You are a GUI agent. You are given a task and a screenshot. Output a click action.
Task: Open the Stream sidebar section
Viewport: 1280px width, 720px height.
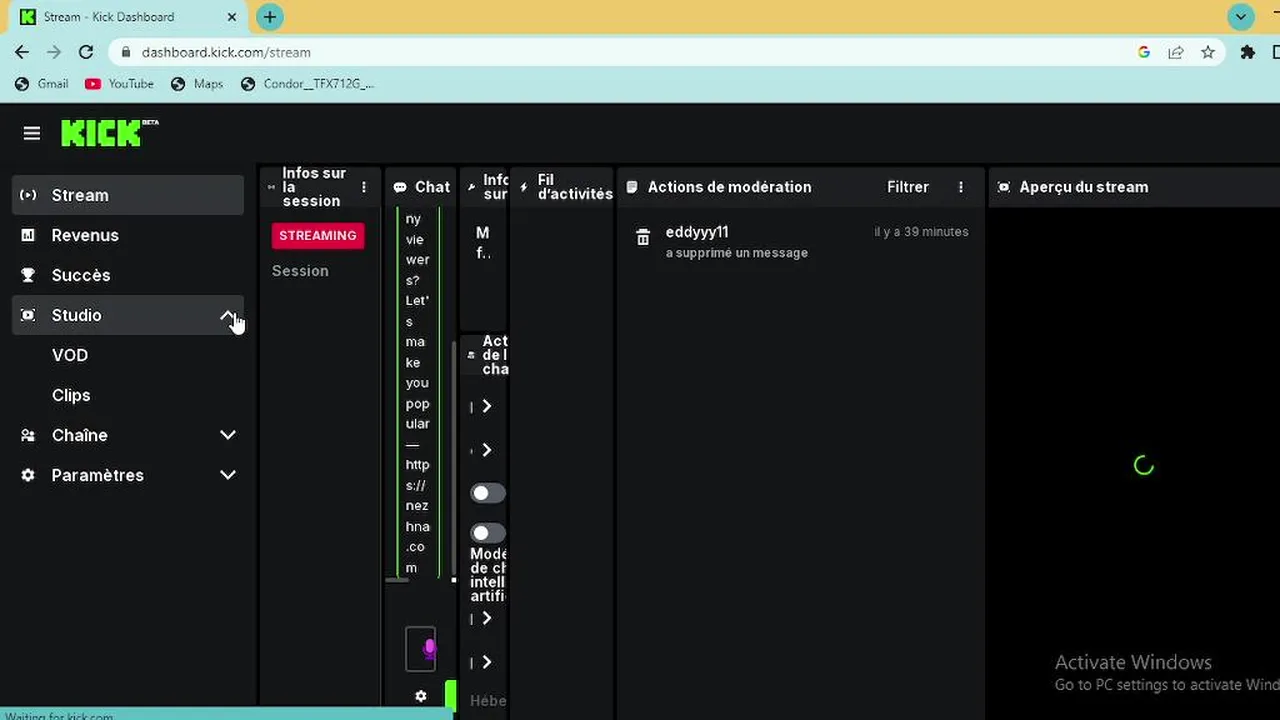[128, 195]
